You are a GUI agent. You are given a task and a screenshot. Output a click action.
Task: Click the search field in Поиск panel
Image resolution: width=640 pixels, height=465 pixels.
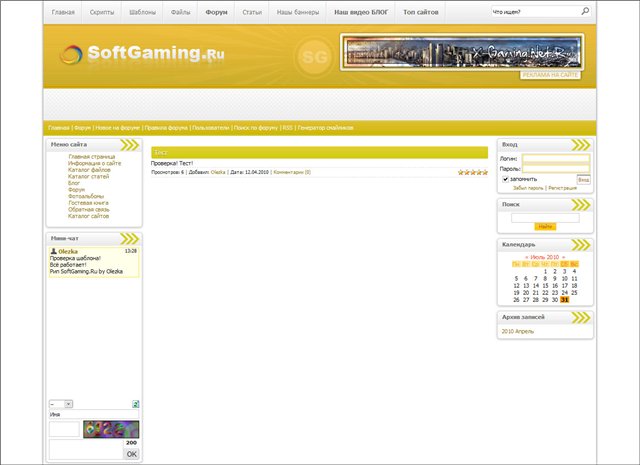click(545, 218)
